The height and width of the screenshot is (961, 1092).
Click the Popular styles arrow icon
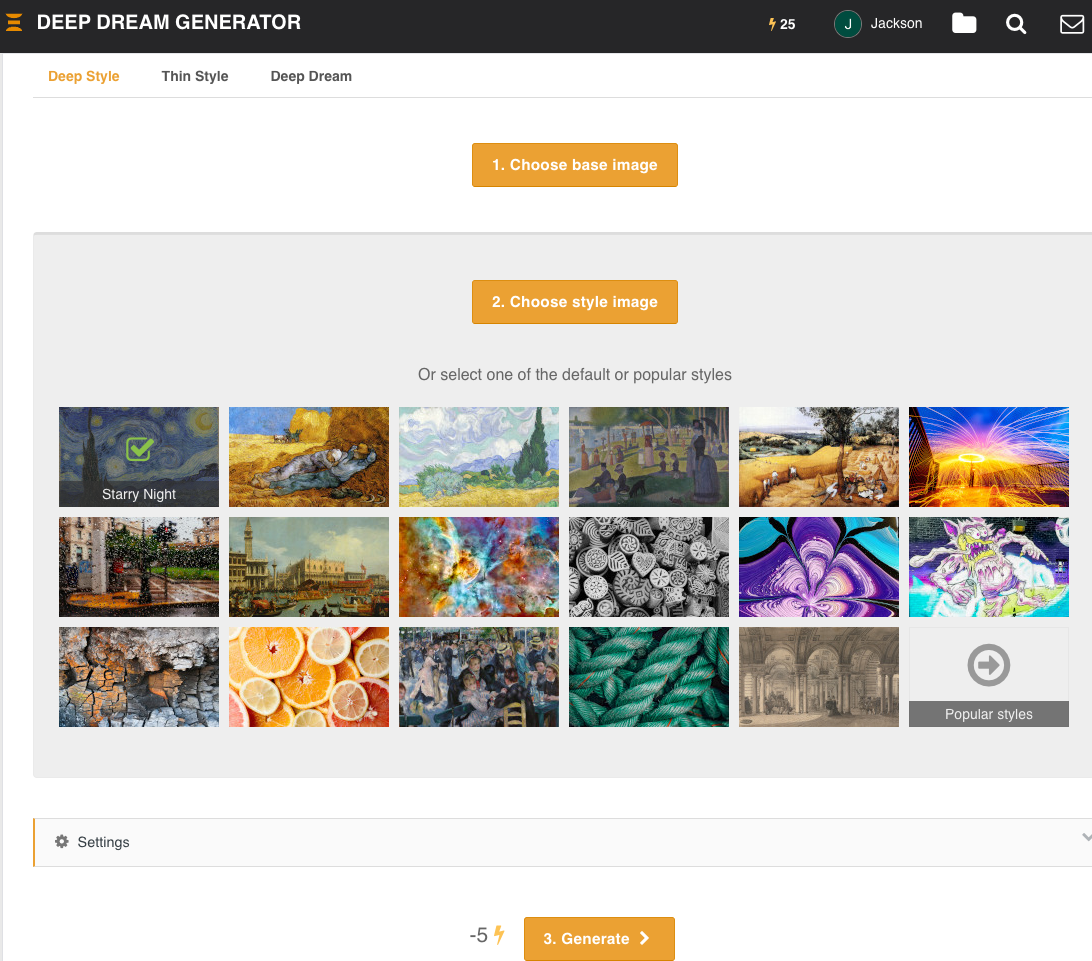988,666
